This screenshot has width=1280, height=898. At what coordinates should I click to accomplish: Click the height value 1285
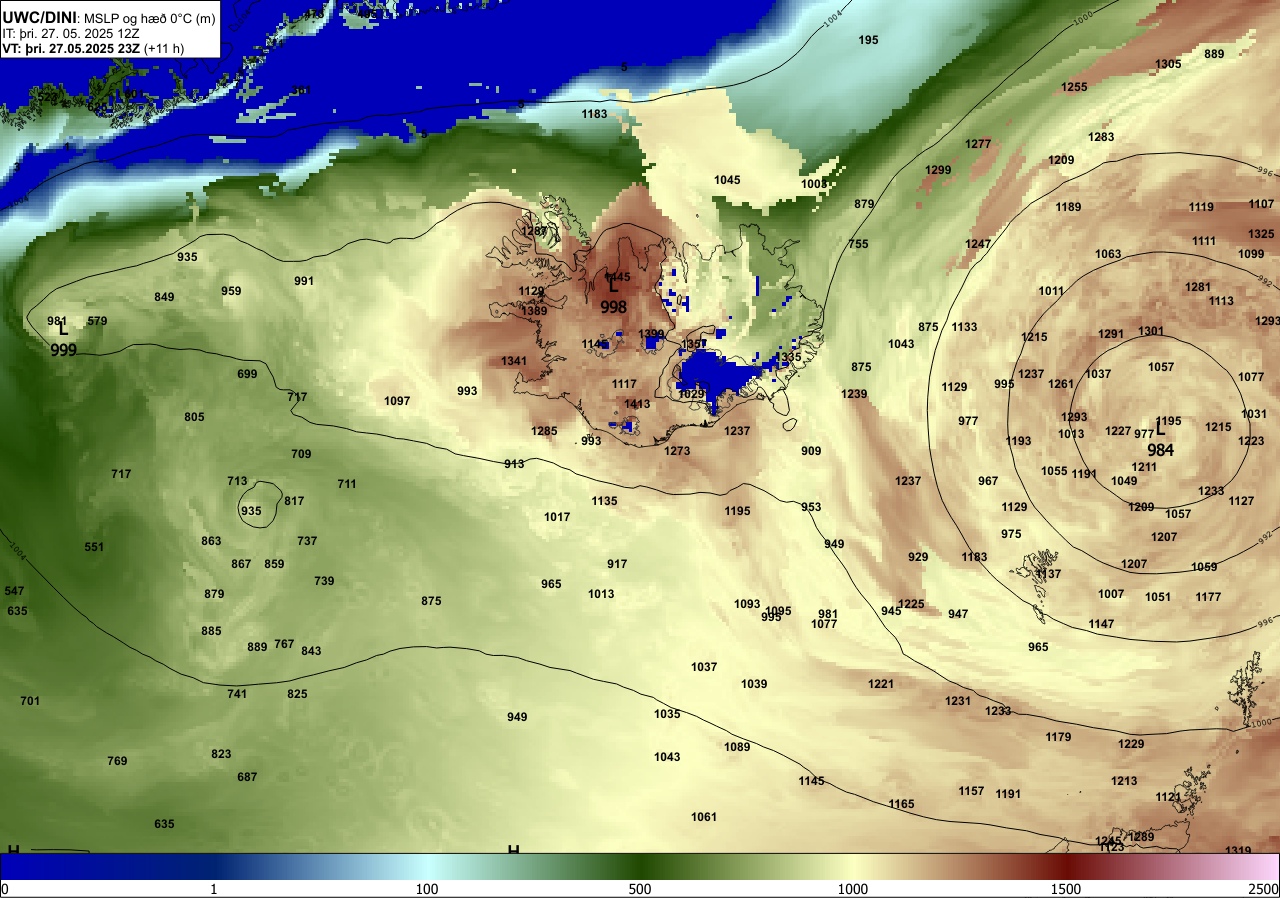(x=544, y=431)
